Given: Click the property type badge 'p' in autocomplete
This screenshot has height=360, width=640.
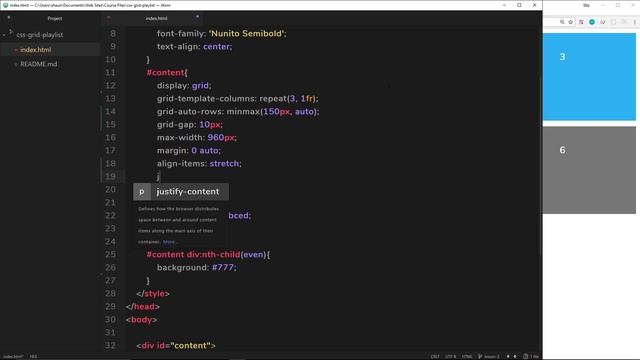Looking at the screenshot, I should [x=142, y=191].
